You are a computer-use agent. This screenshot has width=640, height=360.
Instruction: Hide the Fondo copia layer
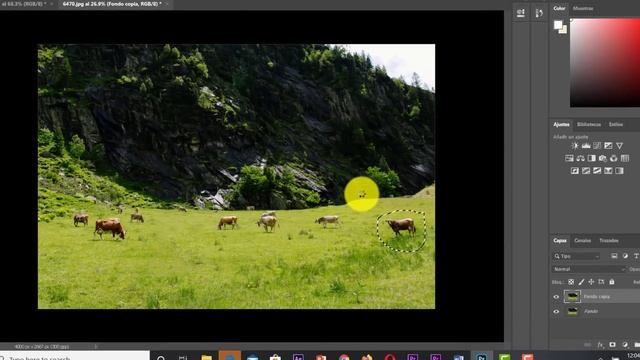click(x=556, y=297)
